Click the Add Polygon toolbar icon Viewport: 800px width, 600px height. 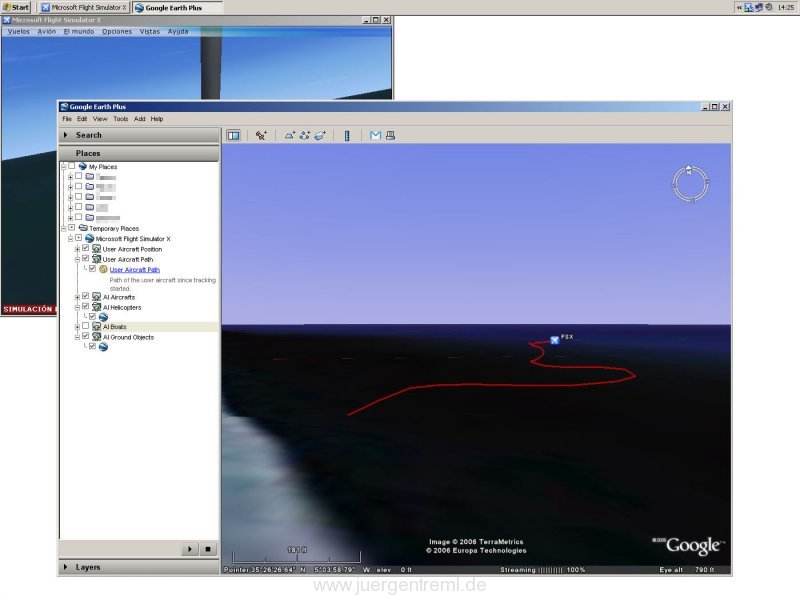click(290, 136)
